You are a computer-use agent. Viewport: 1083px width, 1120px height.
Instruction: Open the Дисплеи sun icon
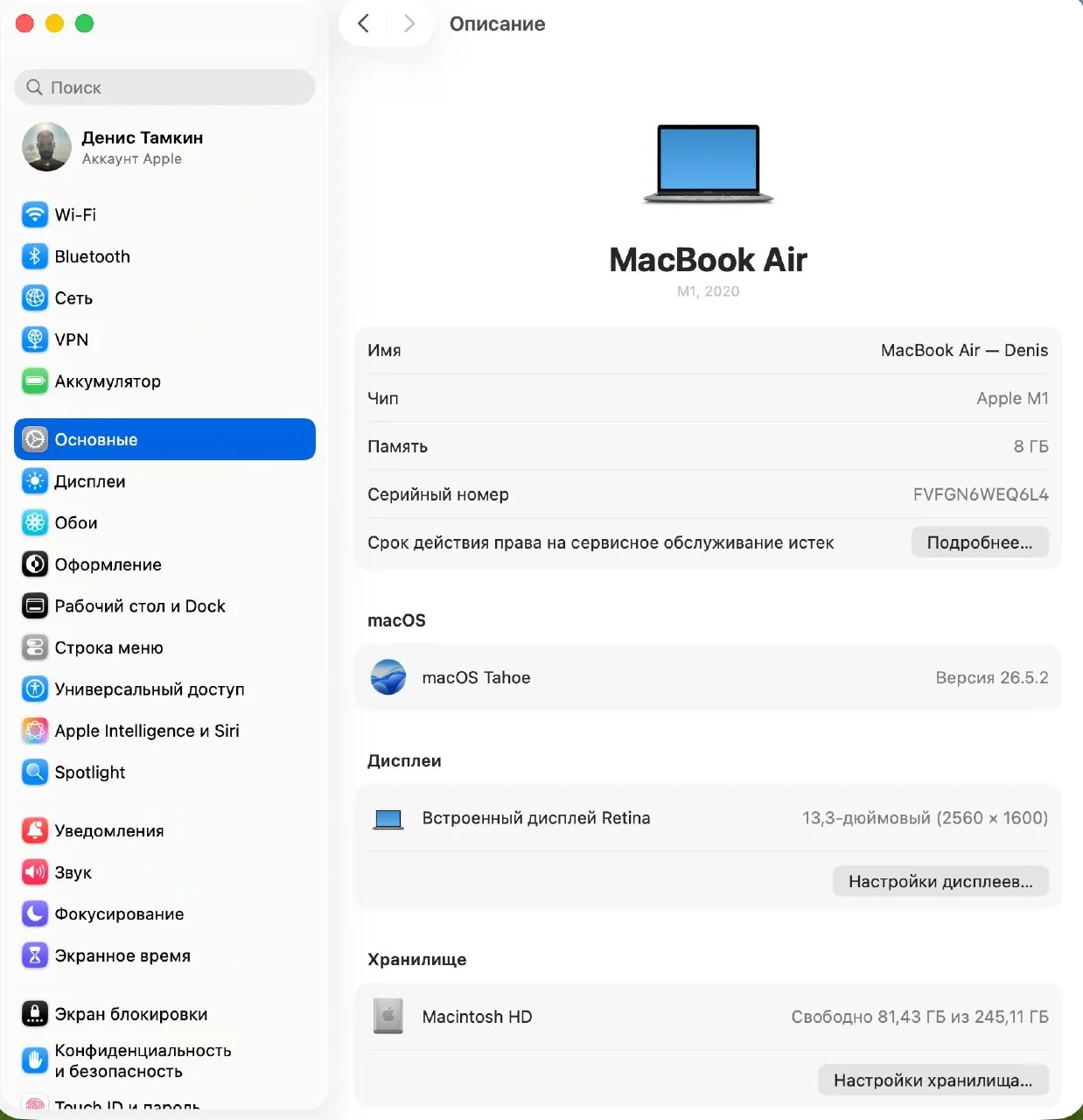pos(35,481)
